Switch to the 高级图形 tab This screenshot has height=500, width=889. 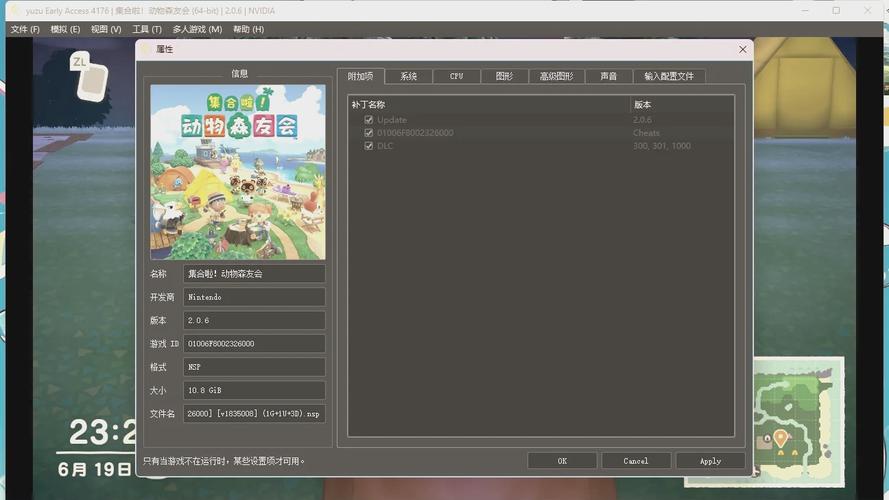click(x=556, y=76)
